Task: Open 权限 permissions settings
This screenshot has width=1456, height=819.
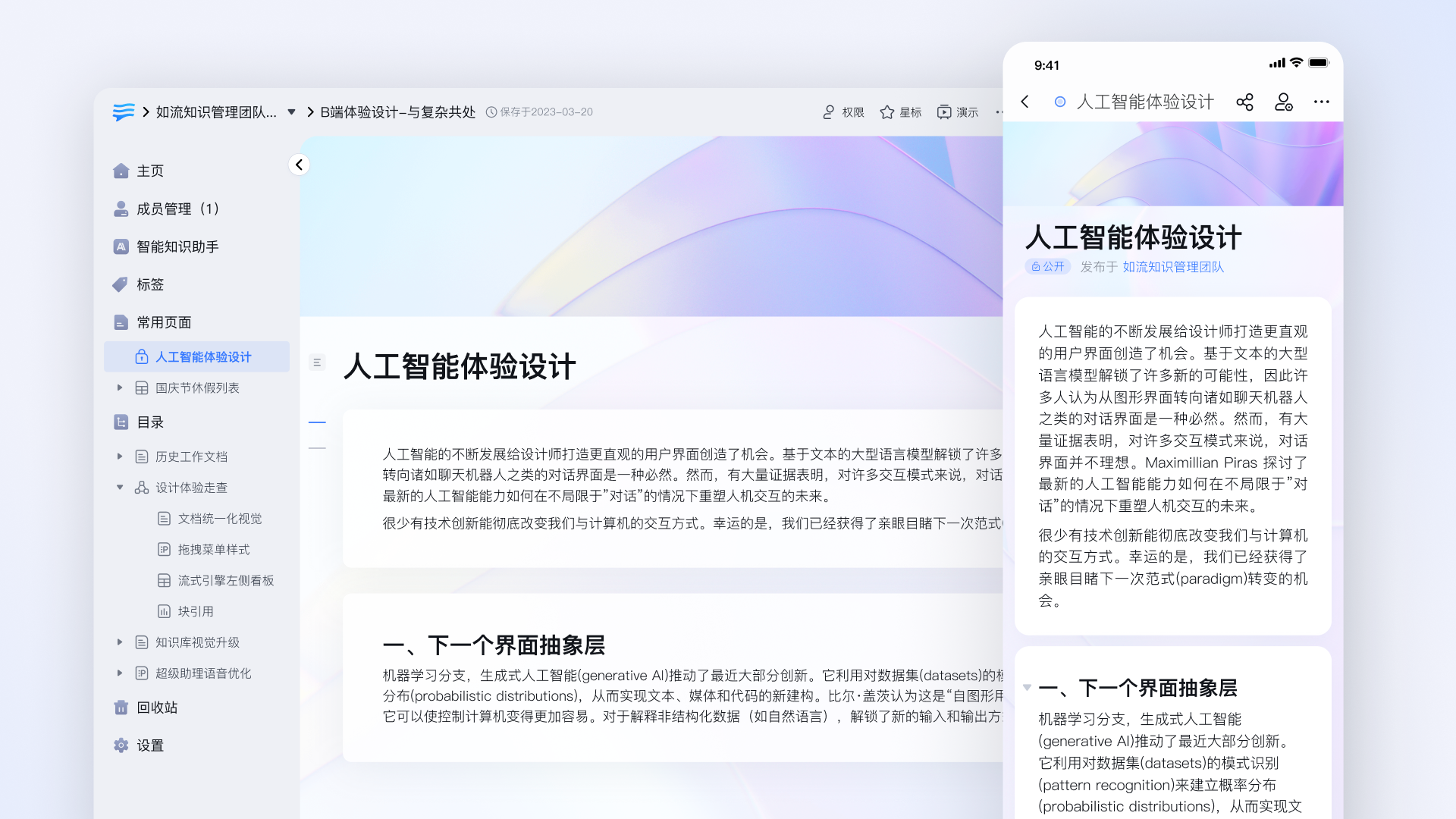Action: tap(843, 112)
